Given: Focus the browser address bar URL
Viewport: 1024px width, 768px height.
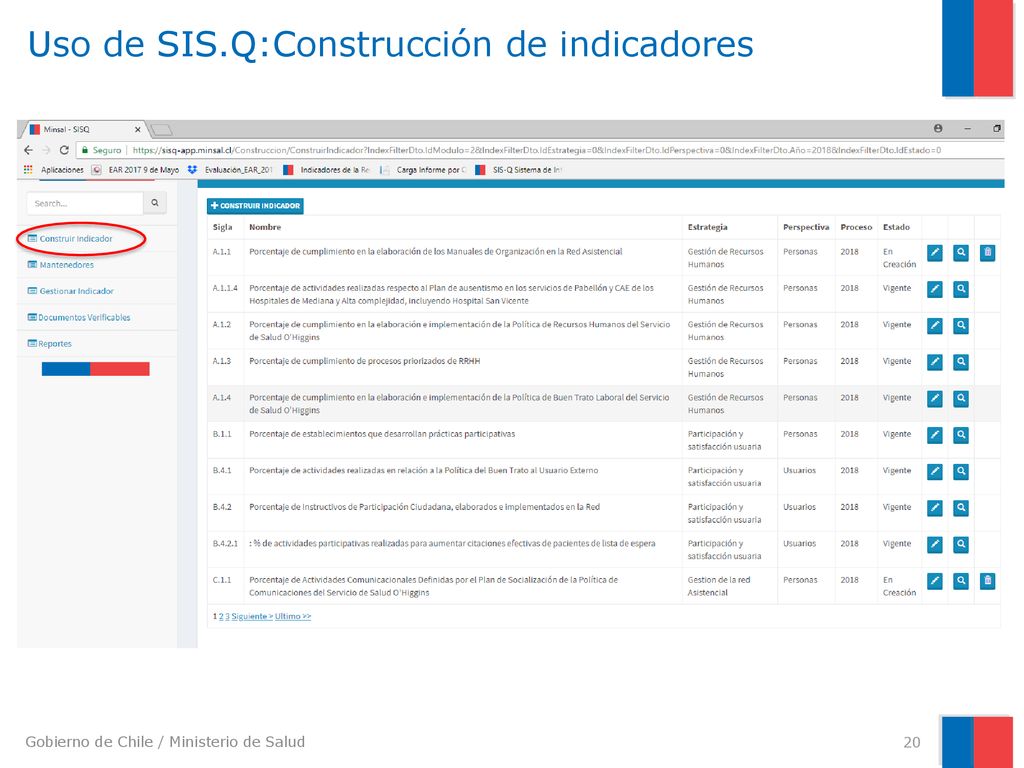Looking at the screenshot, I should [x=537, y=150].
